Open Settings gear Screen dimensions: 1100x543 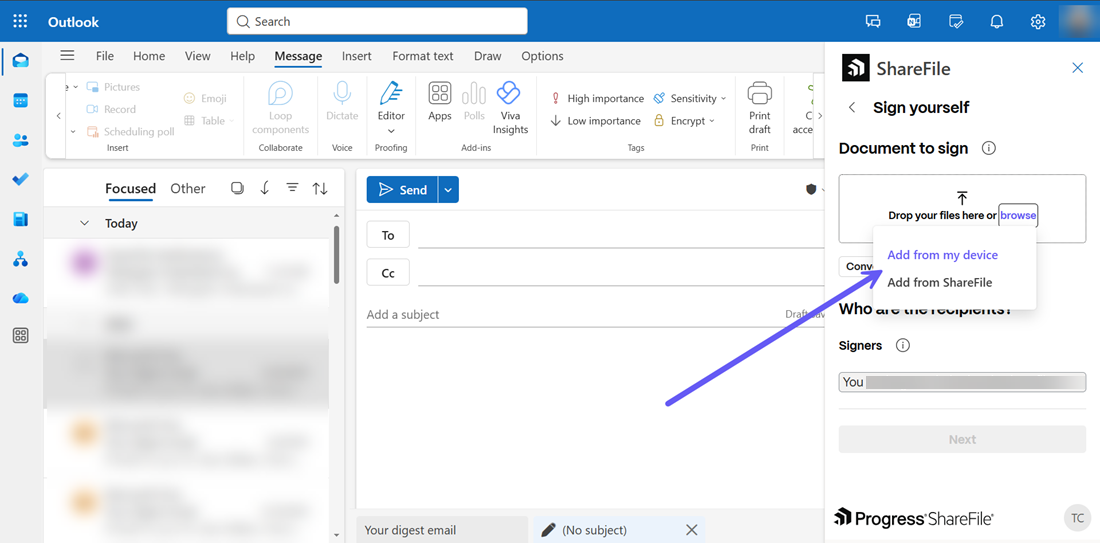(x=1038, y=21)
